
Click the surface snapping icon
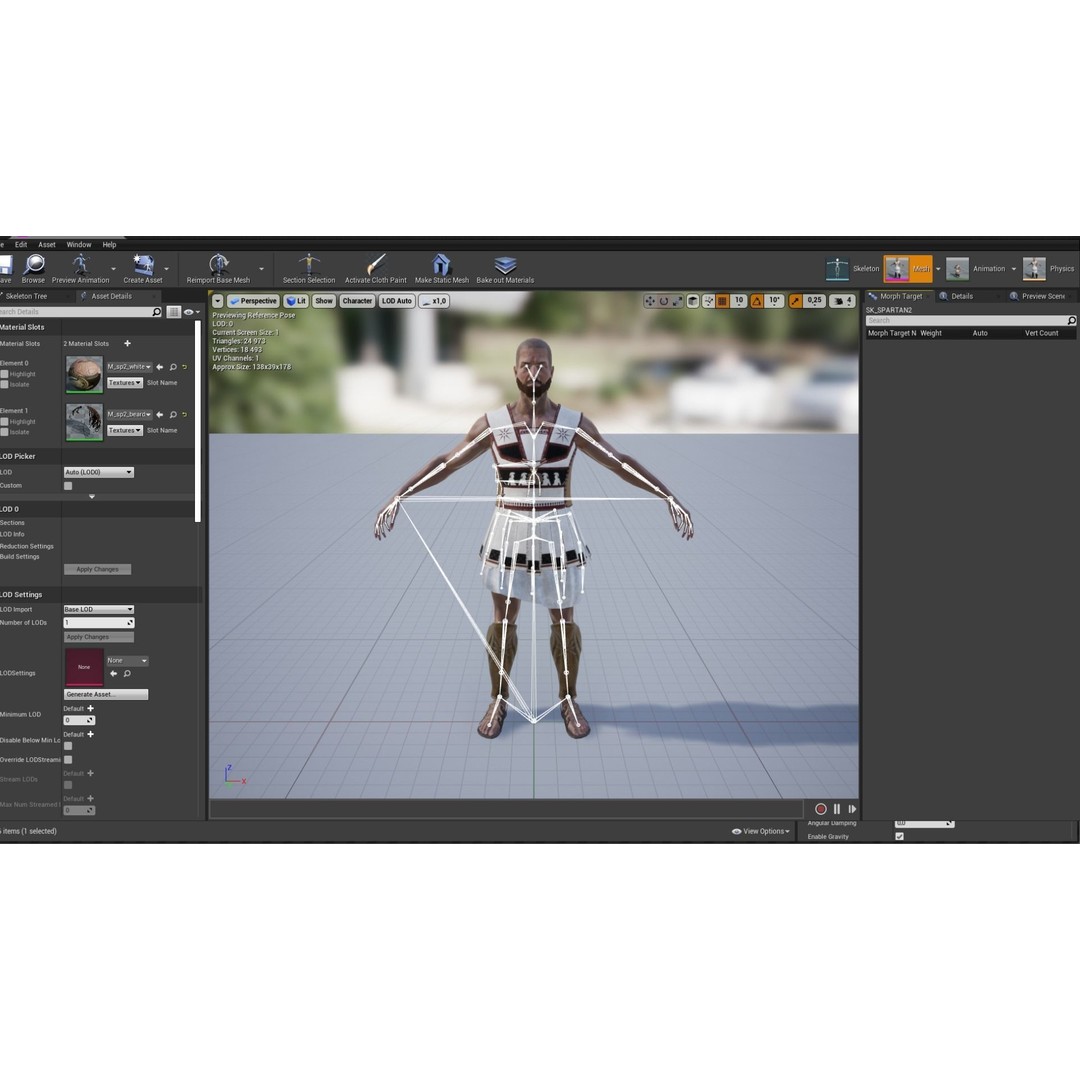pyautogui.click(x=708, y=301)
